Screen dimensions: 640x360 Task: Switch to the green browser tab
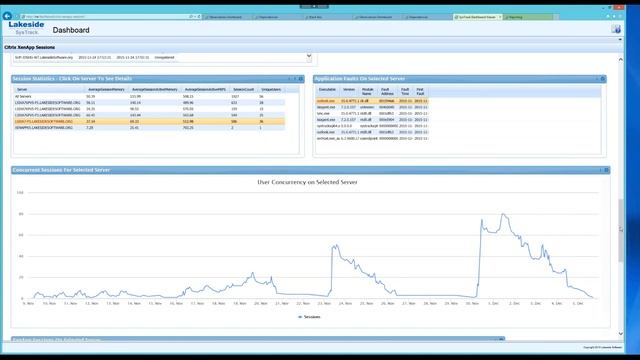(528, 17)
